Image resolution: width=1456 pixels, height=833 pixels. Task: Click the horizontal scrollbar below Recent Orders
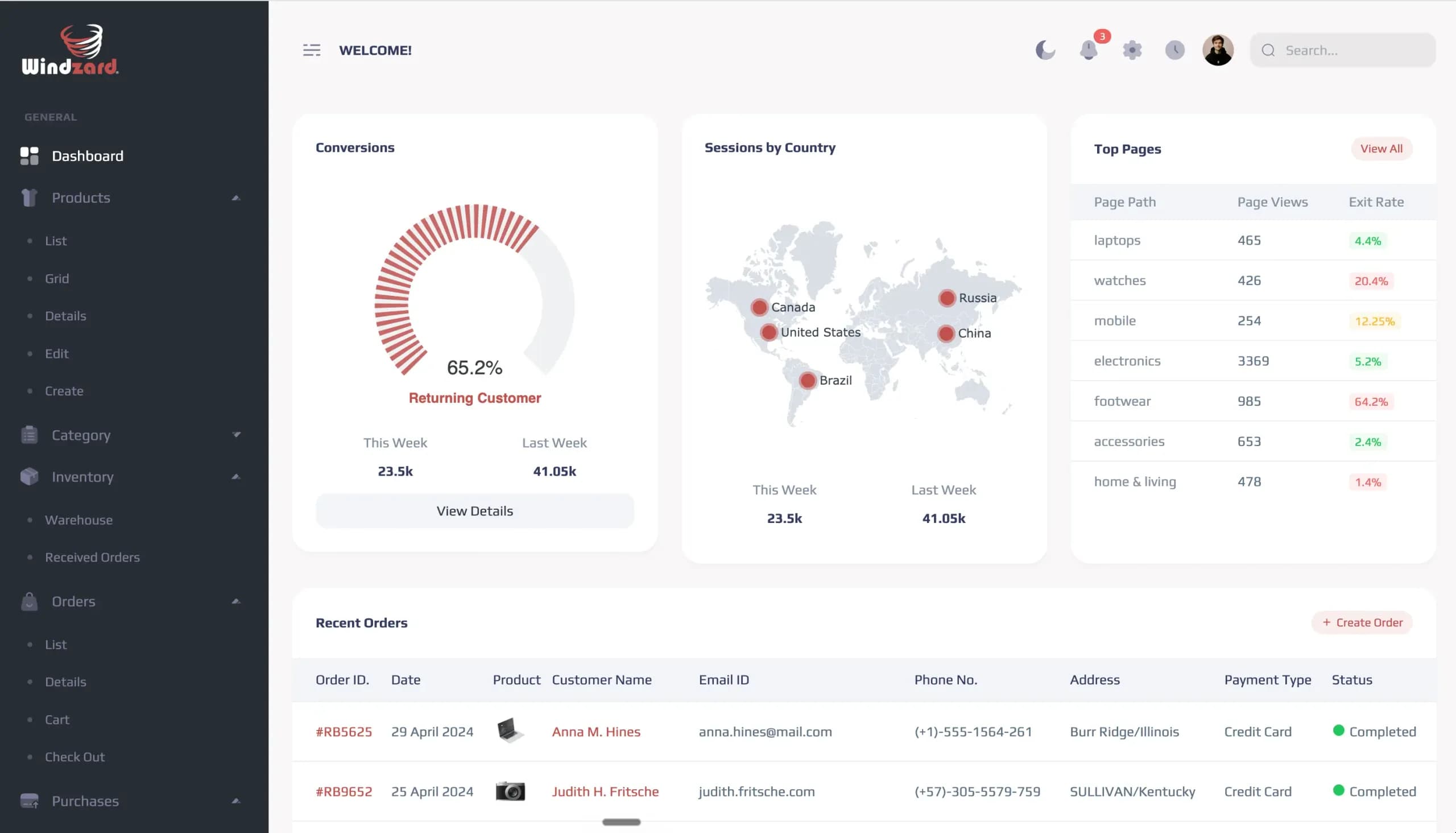pos(621,822)
